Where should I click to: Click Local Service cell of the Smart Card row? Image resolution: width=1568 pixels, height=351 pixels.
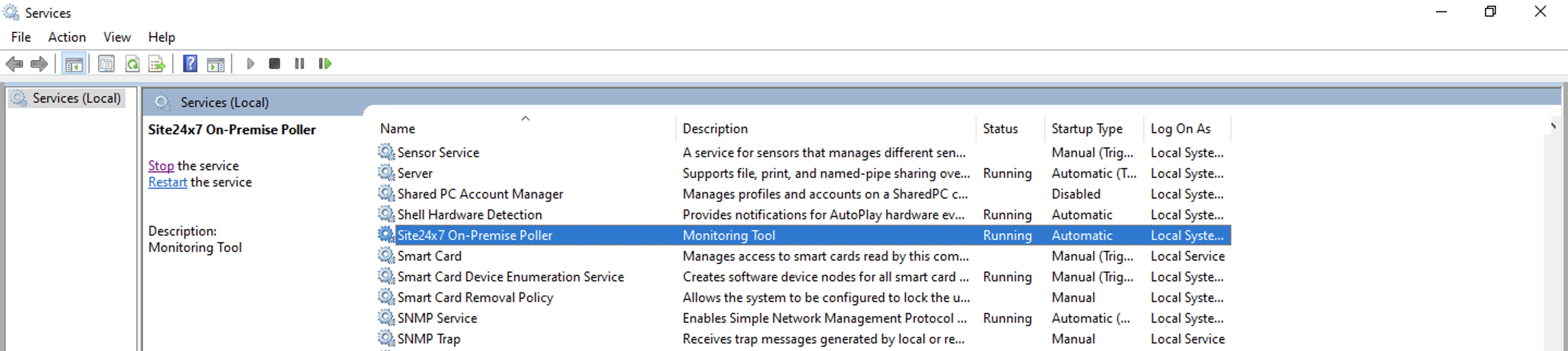[x=1187, y=256]
